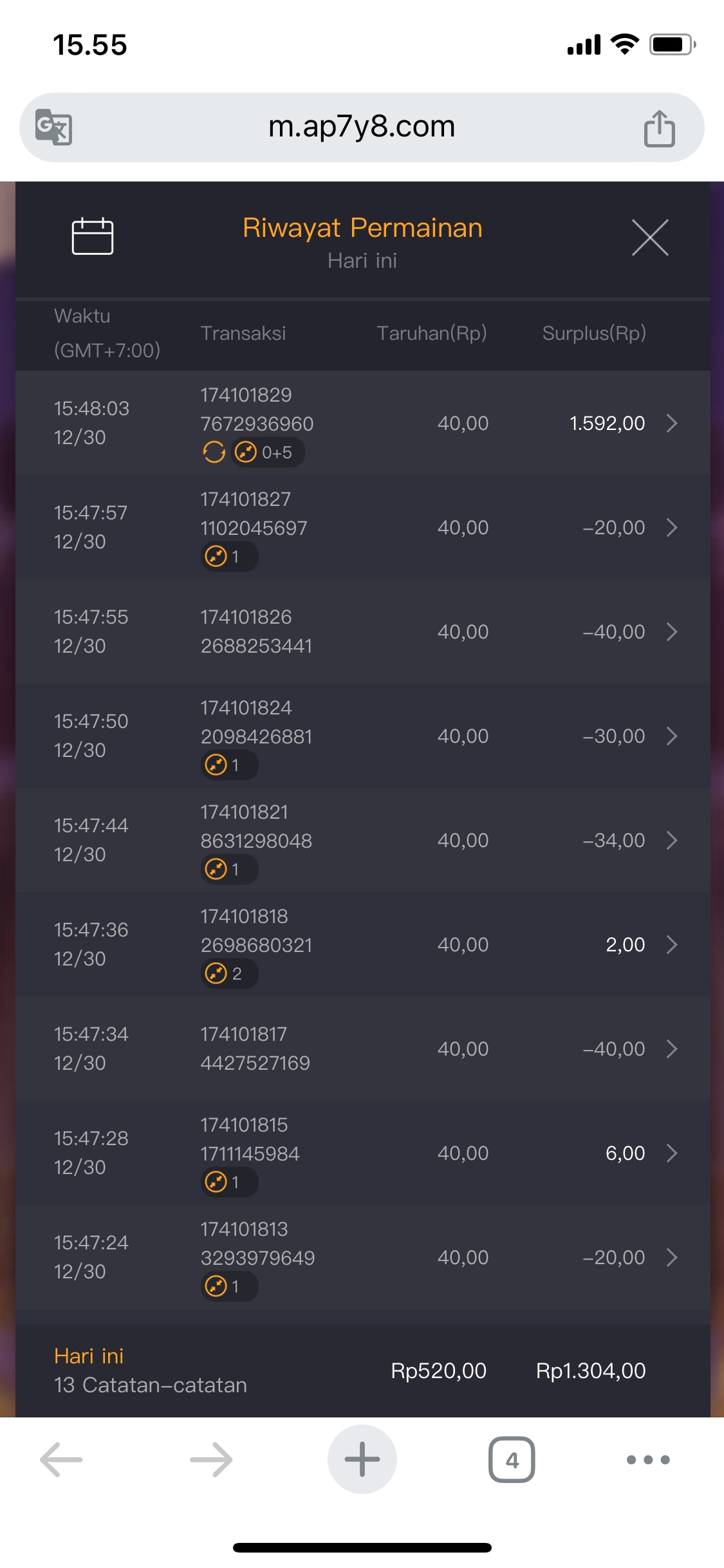Expand the 15:48:03 record with 1.592,00 surplus
The image size is (724, 1568).
click(672, 423)
